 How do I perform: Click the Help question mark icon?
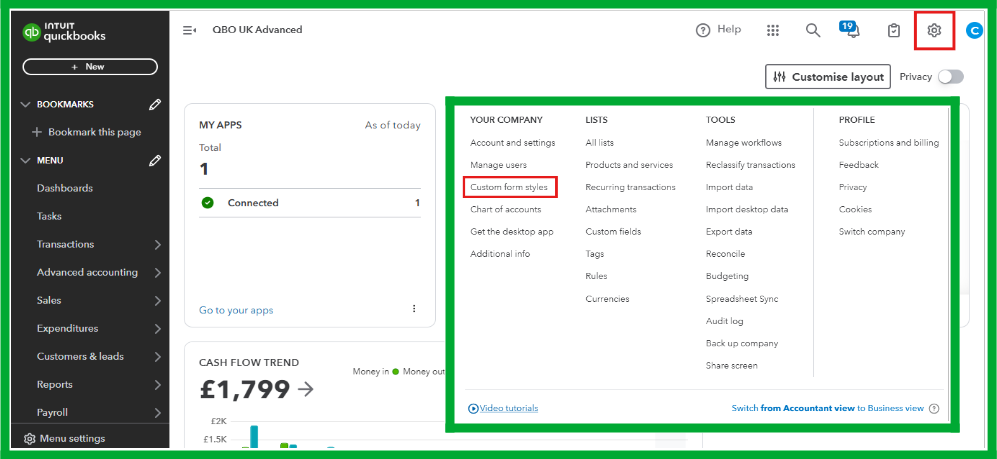pyautogui.click(x=703, y=30)
